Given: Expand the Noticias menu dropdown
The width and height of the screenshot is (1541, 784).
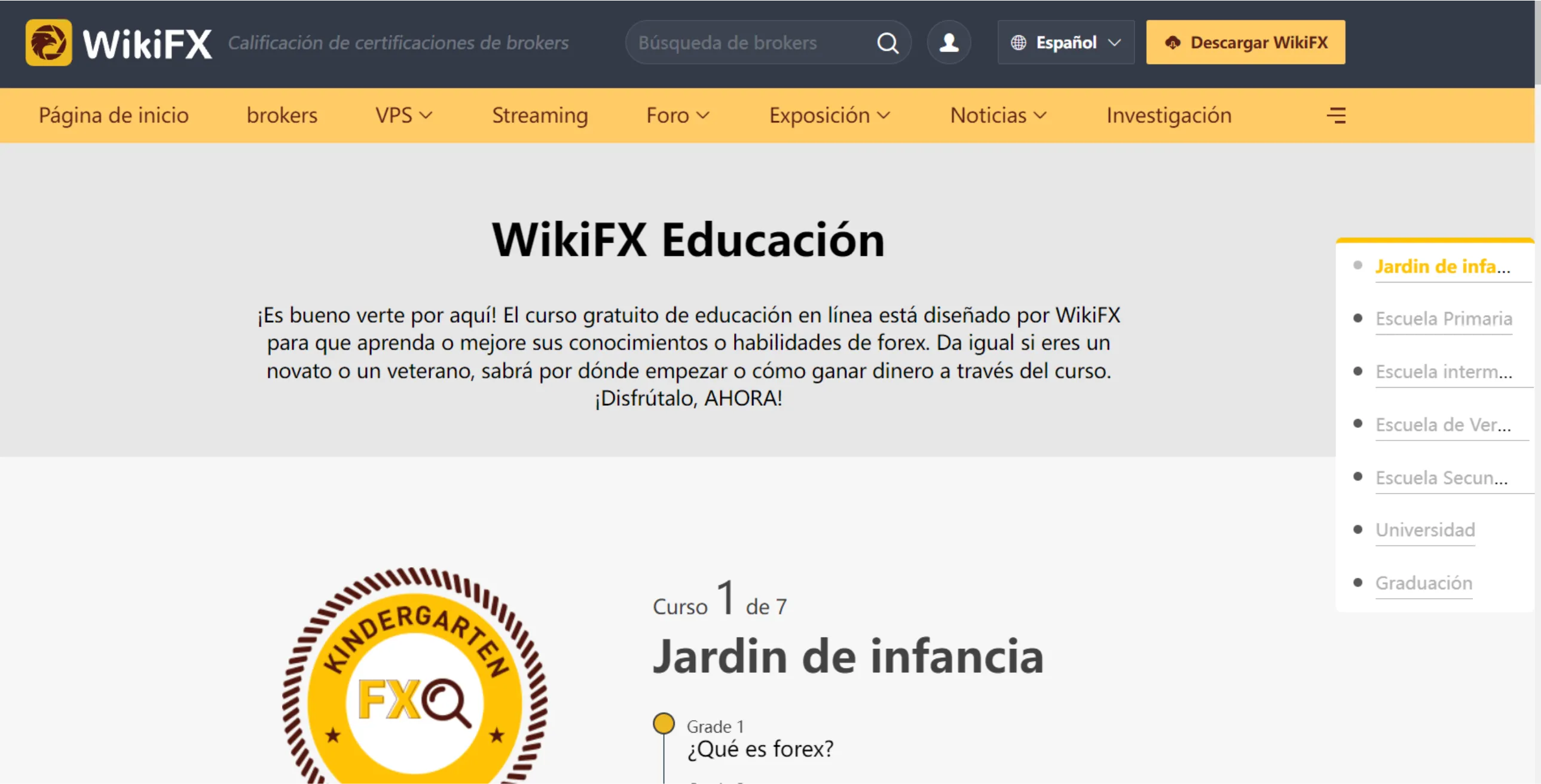Looking at the screenshot, I should [998, 115].
